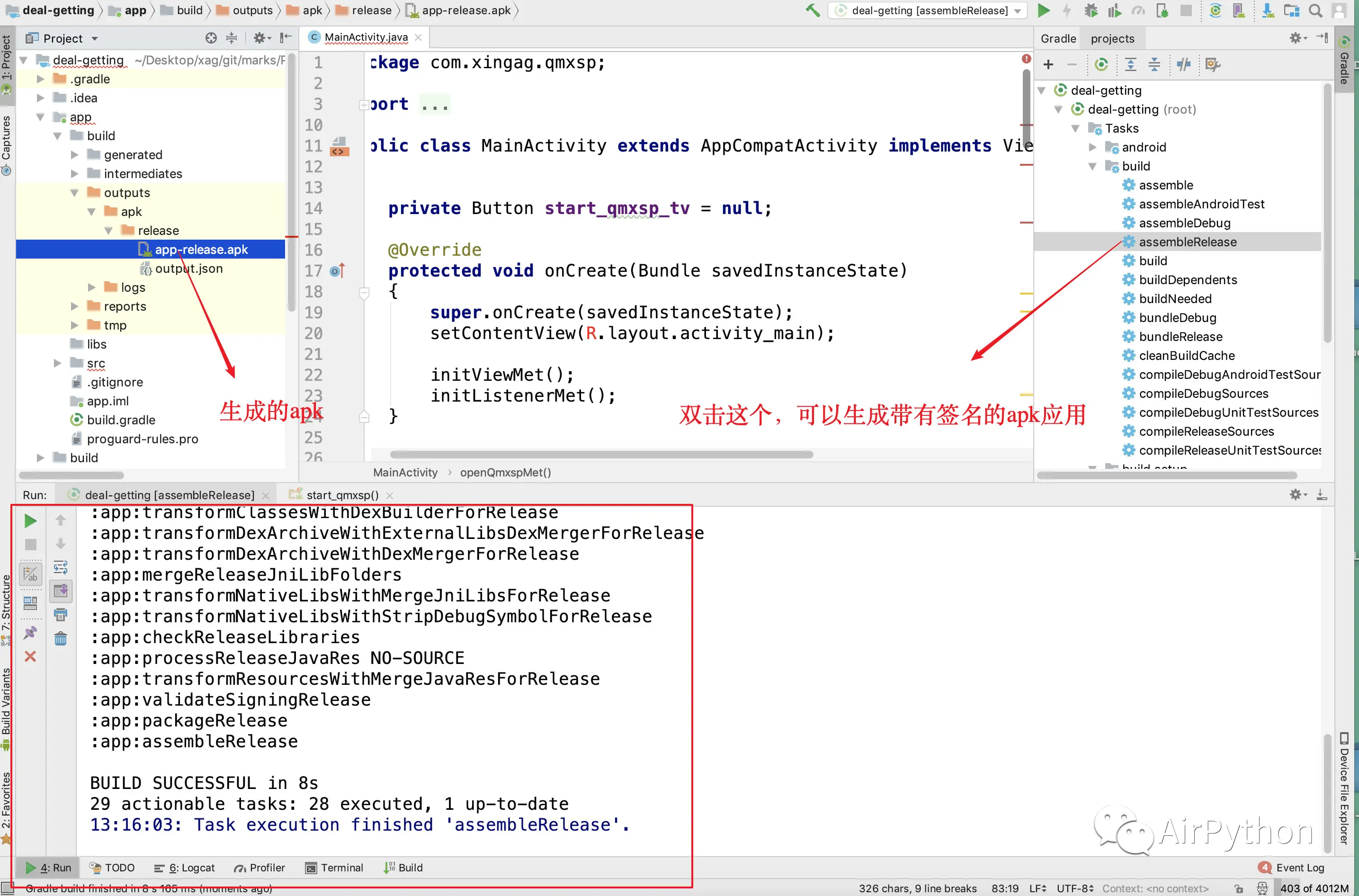Expand the android tasks node in Gradle

(x=1092, y=147)
